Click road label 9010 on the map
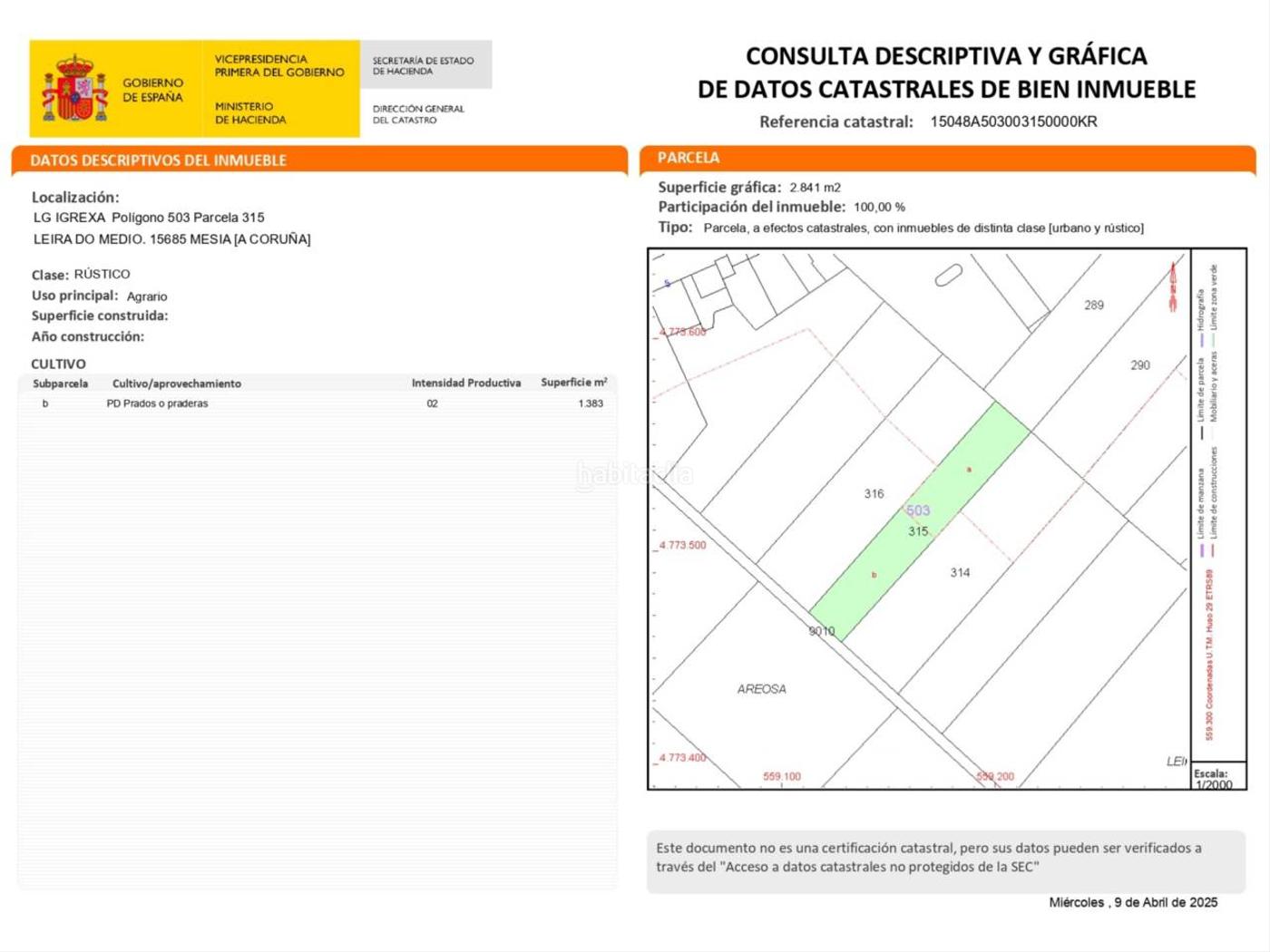This screenshot has height=952, width=1270. pos(822,632)
